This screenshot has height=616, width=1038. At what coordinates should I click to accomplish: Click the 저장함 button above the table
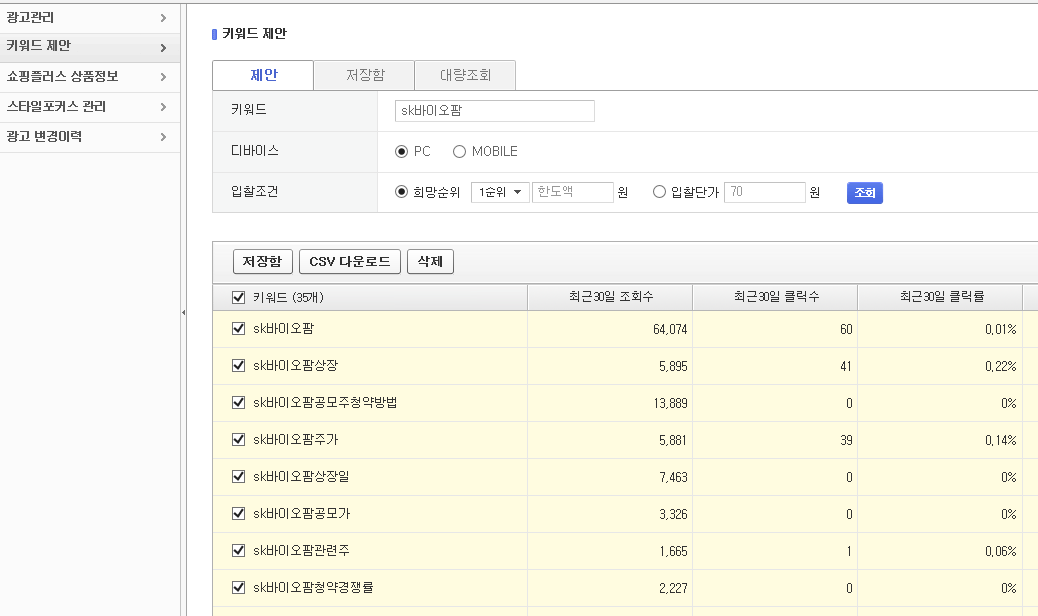click(x=262, y=261)
